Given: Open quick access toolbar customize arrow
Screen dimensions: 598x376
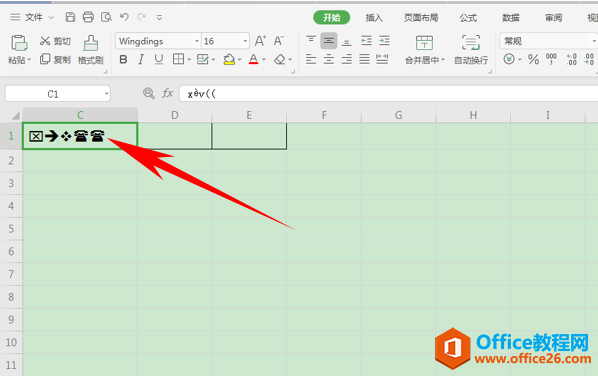Looking at the screenshot, I should click(159, 18).
